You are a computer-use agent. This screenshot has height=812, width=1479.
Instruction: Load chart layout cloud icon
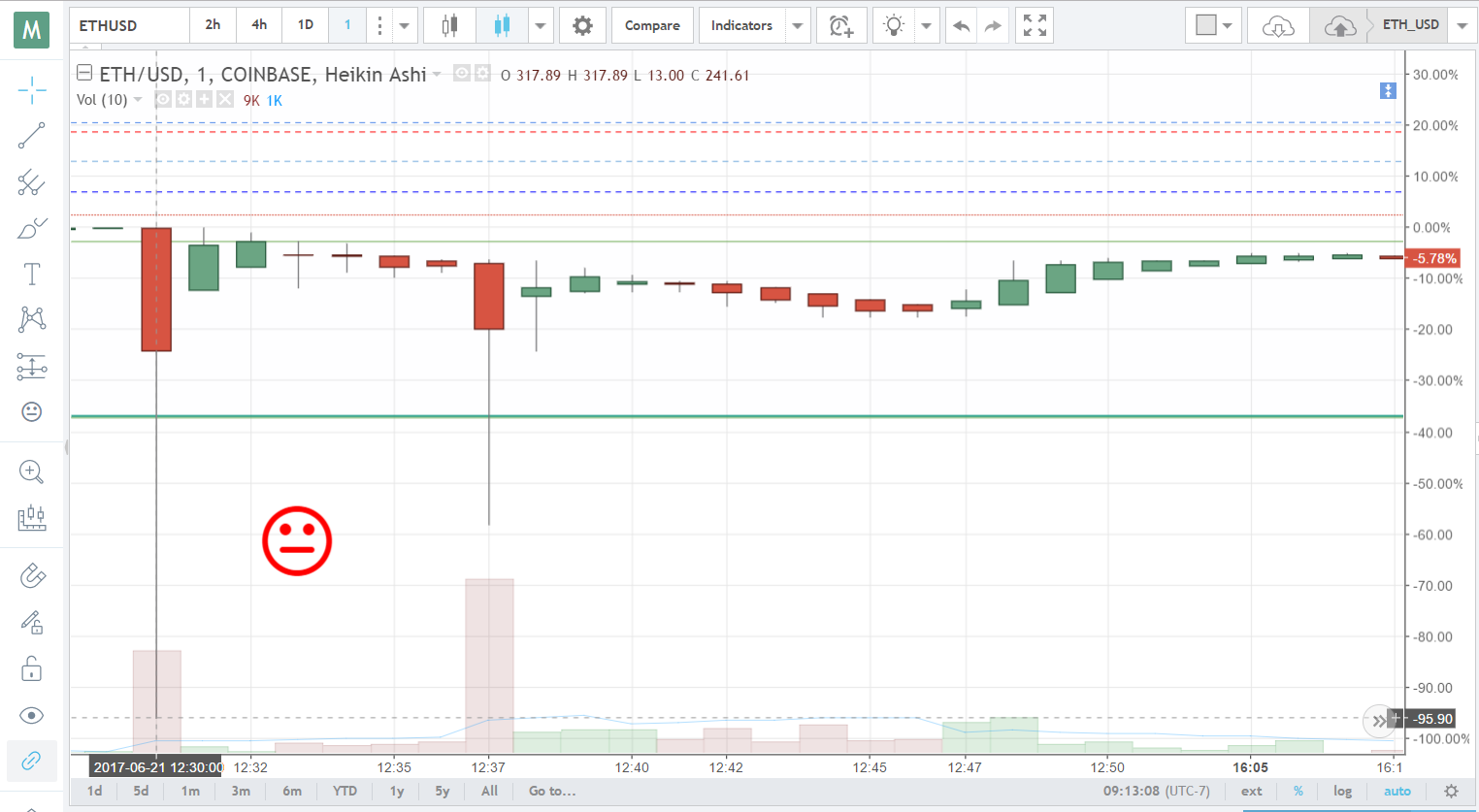[x=1278, y=25]
